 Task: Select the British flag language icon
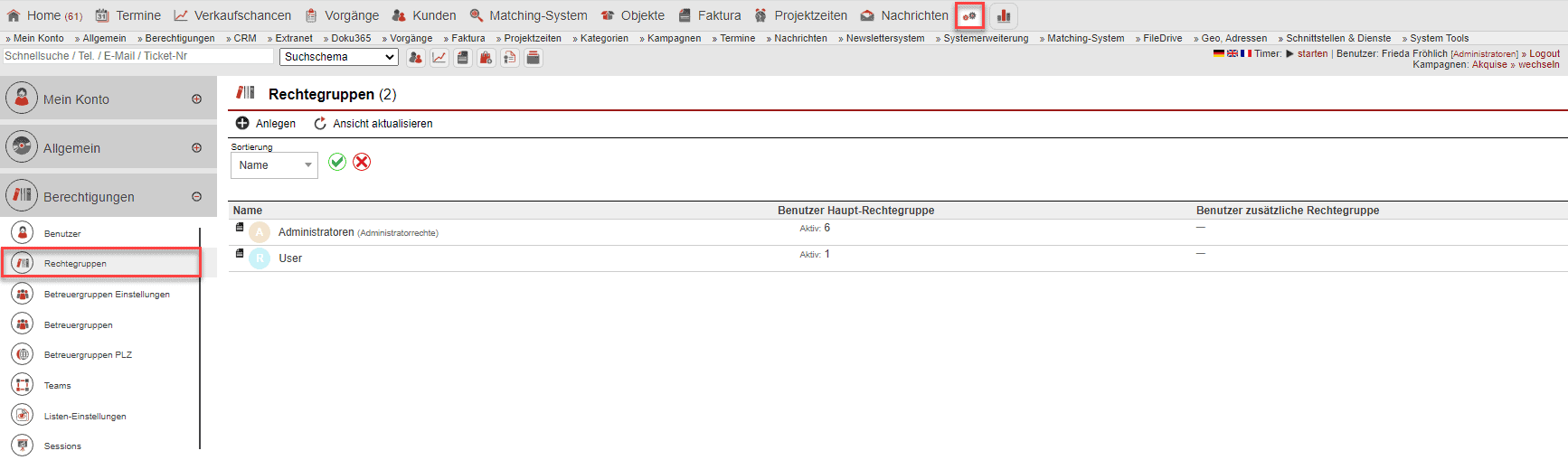click(x=1232, y=54)
